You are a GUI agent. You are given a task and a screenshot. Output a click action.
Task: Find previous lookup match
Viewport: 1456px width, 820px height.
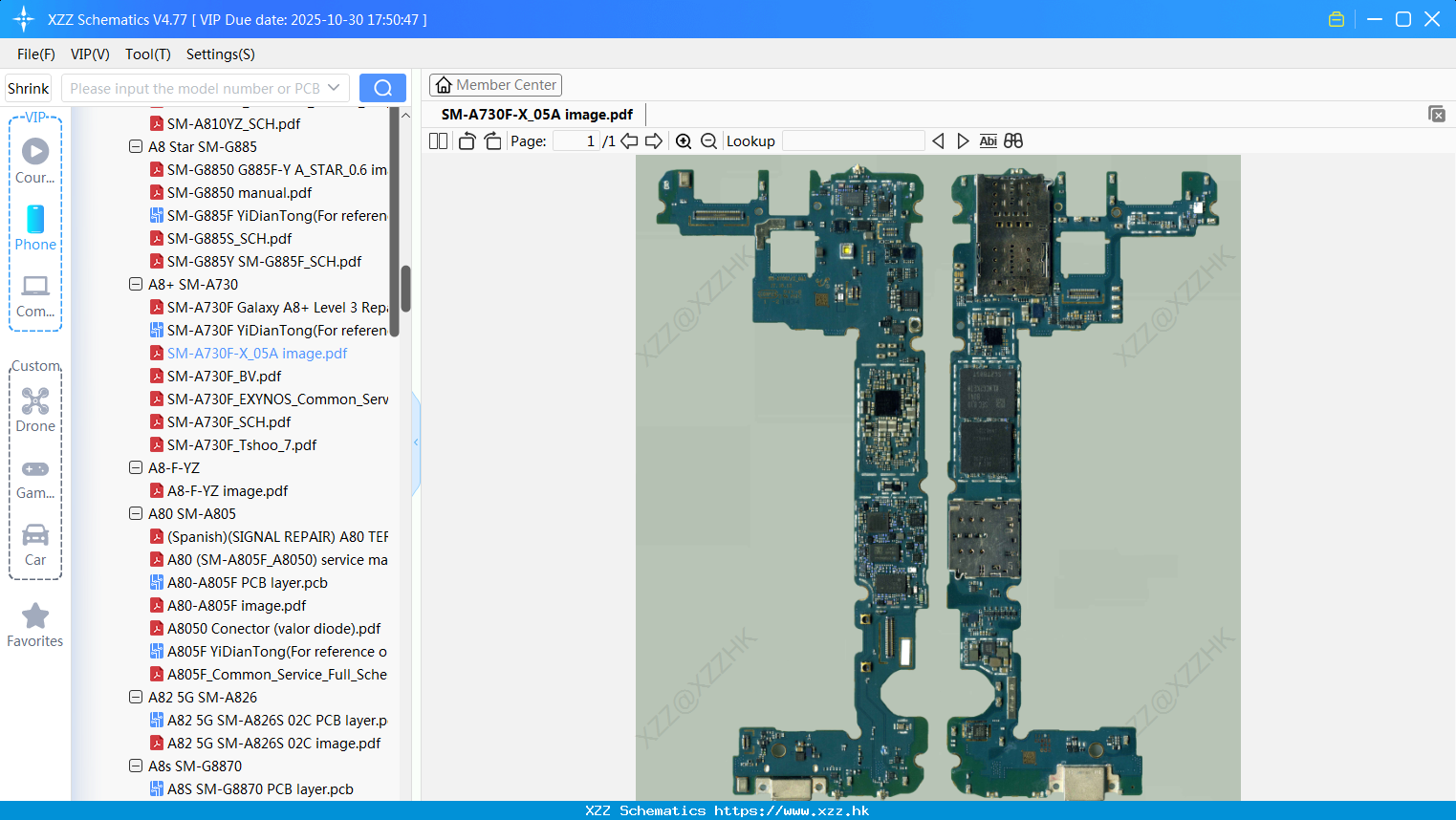pyautogui.click(x=938, y=141)
